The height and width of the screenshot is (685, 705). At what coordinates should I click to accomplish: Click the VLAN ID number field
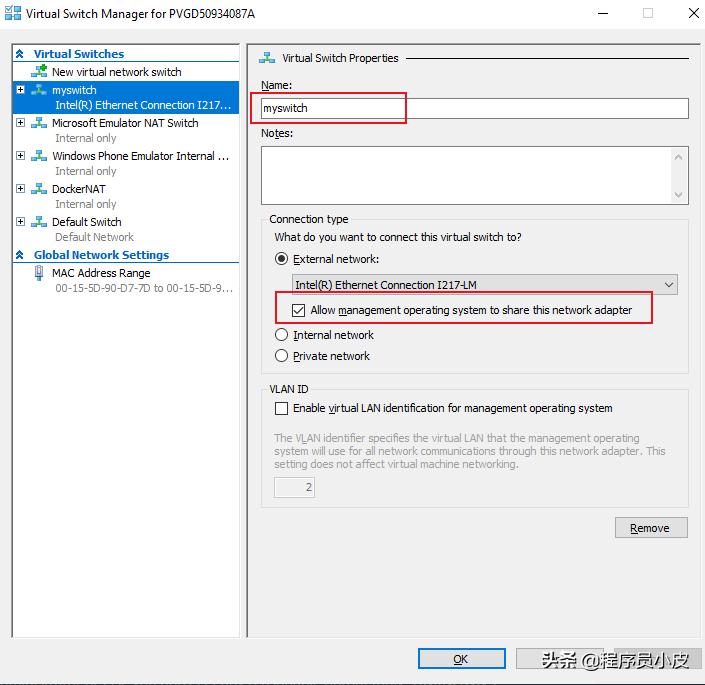pyautogui.click(x=294, y=487)
